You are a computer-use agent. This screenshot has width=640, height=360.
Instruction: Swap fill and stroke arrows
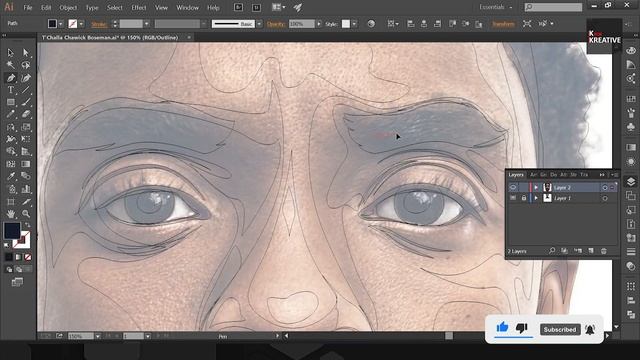coord(27,225)
